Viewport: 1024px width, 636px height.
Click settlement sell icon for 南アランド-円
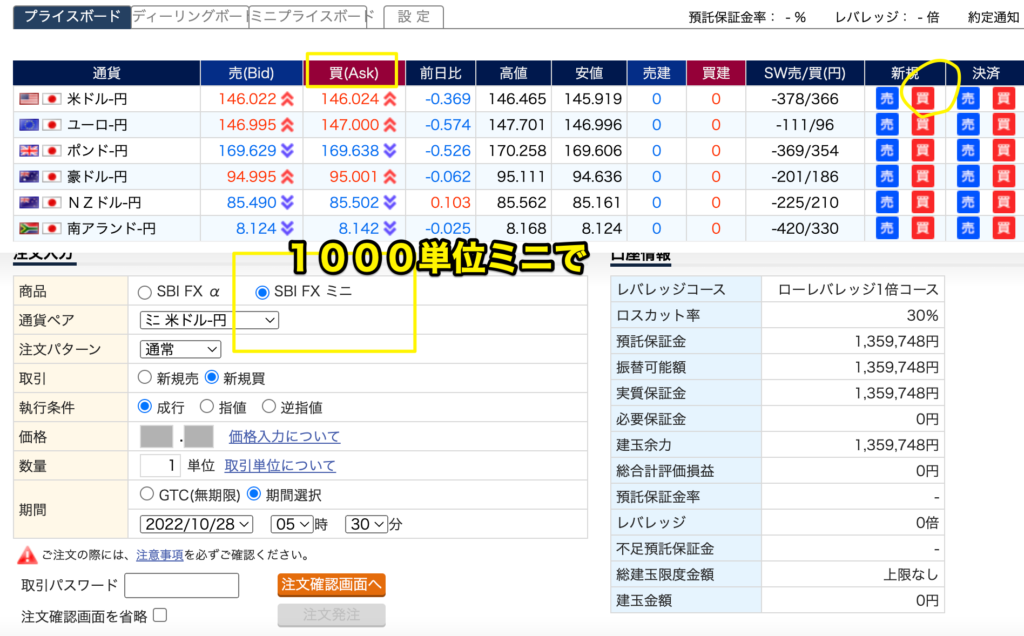tap(968, 229)
